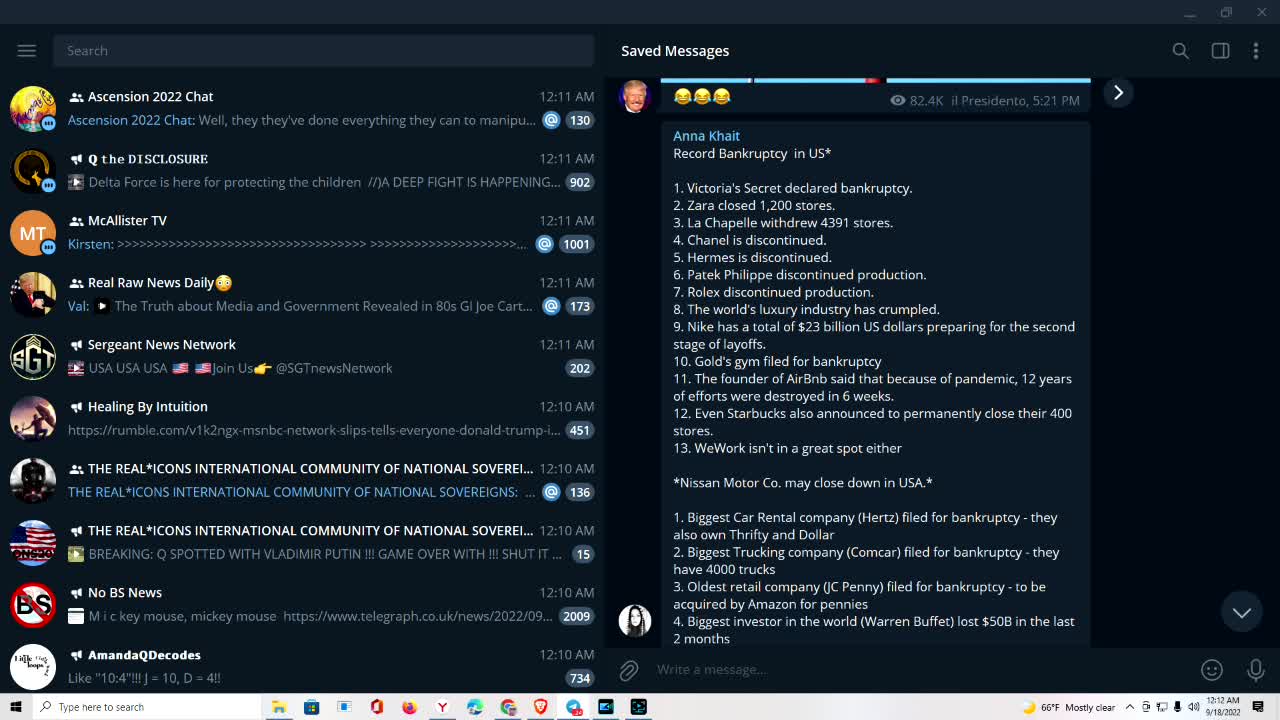Click the Write a message field
1280x720 pixels.
920,670
